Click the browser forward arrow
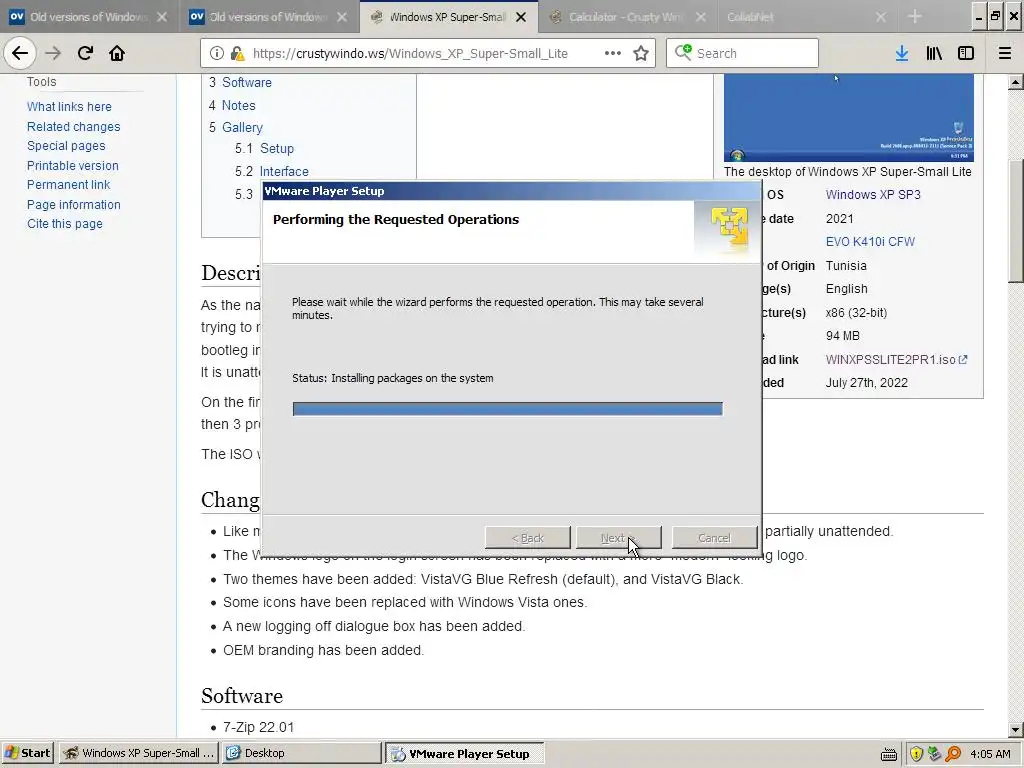Screen dimensions: 1024x768 tap(53, 53)
